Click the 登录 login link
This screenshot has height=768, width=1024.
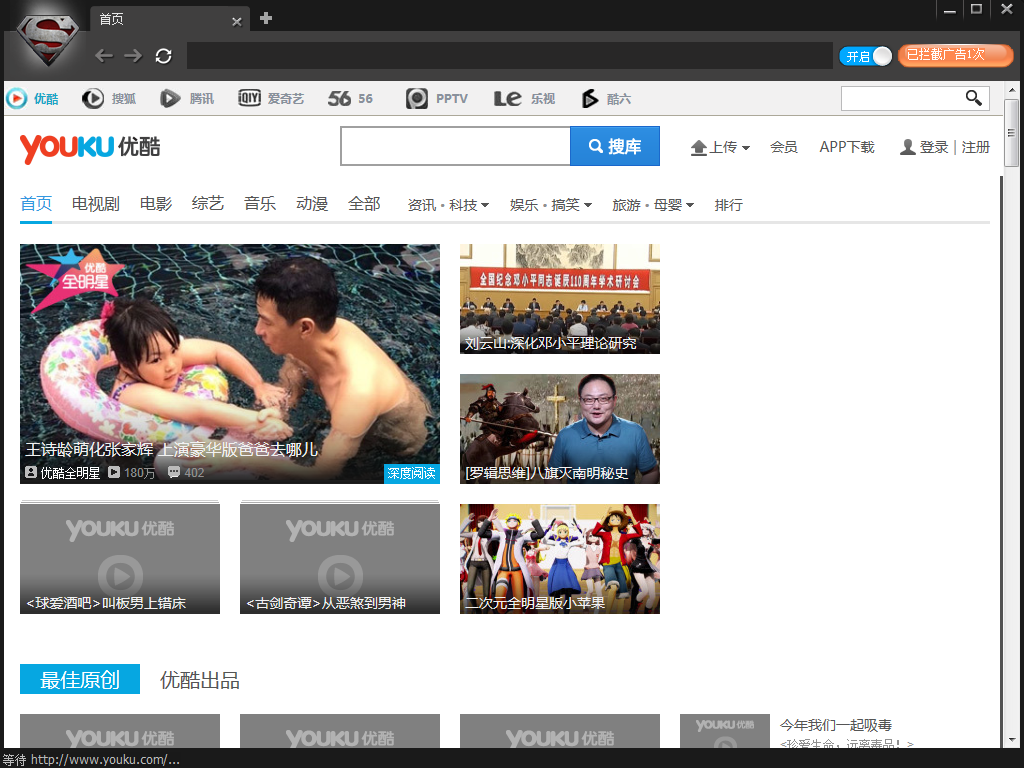[933, 147]
